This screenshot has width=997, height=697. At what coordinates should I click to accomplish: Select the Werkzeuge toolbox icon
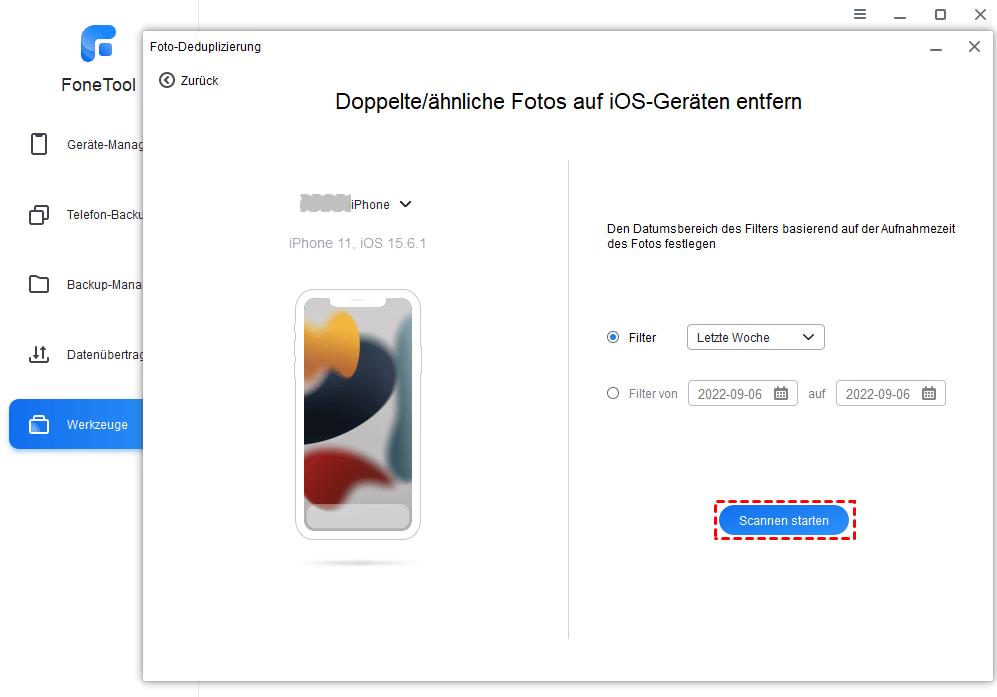click(x=39, y=424)
